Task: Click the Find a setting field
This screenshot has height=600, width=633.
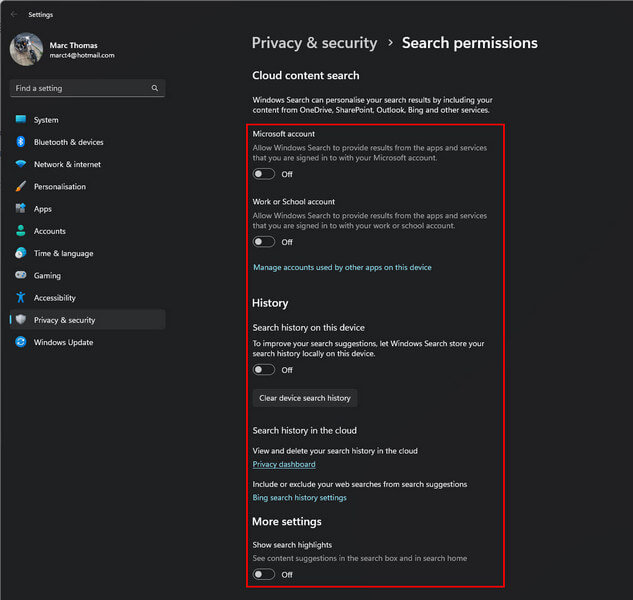Action: click(88, 88)
